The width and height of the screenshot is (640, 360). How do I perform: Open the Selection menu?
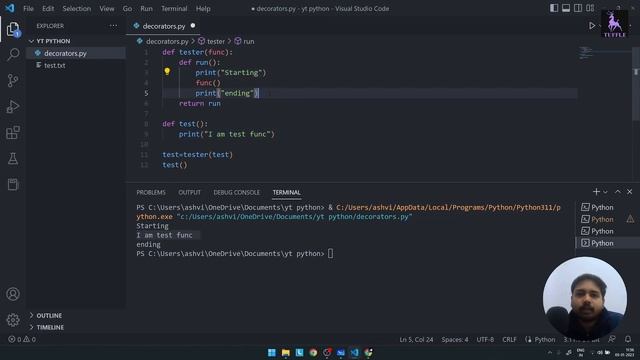click(x=77, y=8)
